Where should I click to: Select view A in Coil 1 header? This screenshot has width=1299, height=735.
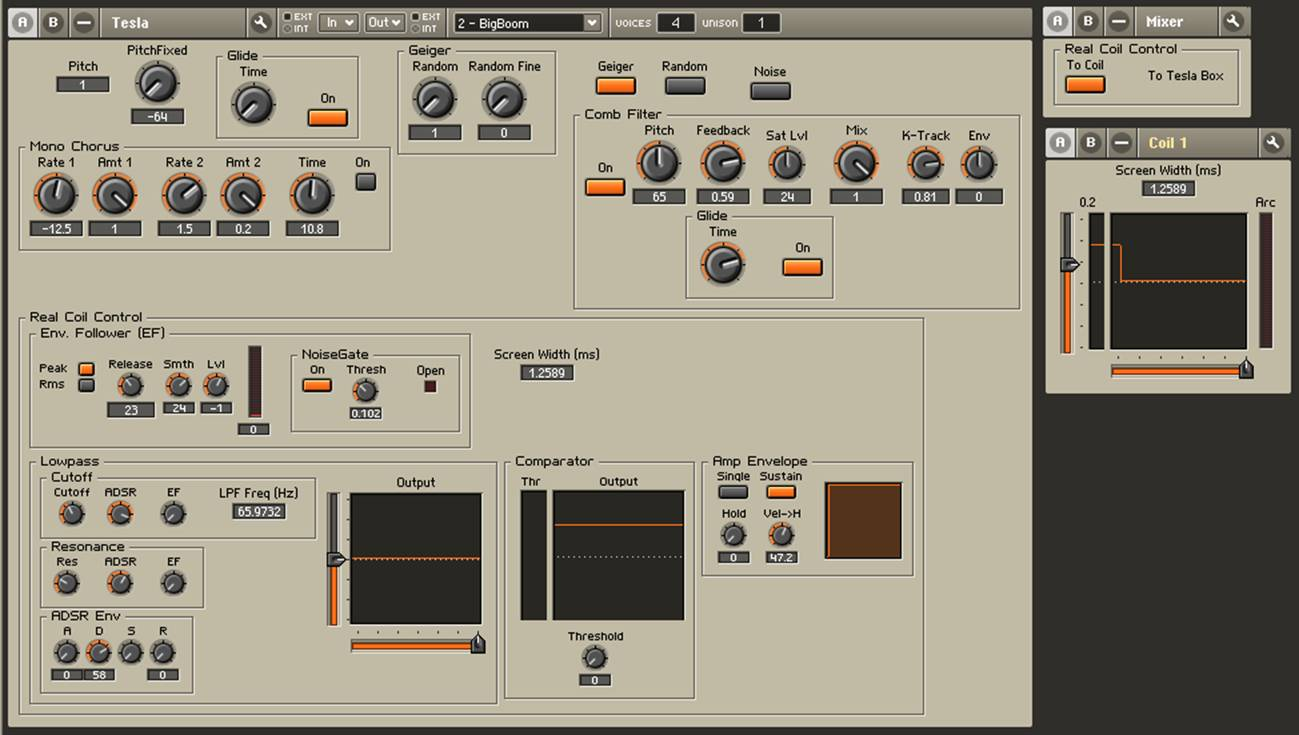(1060, 142)
